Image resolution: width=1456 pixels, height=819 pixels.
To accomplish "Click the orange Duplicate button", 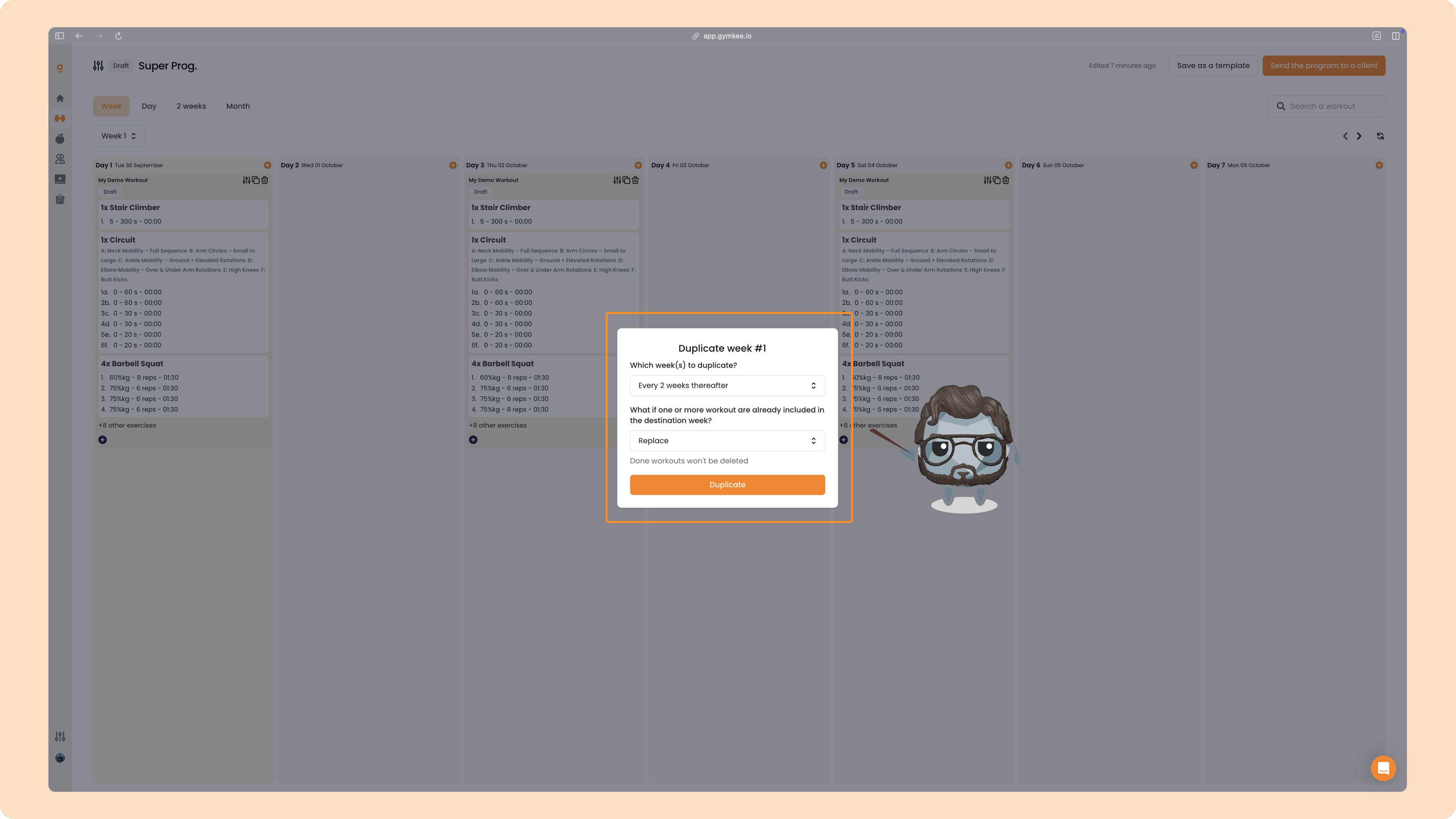I will pyautogui.click(x=727, y=485).
